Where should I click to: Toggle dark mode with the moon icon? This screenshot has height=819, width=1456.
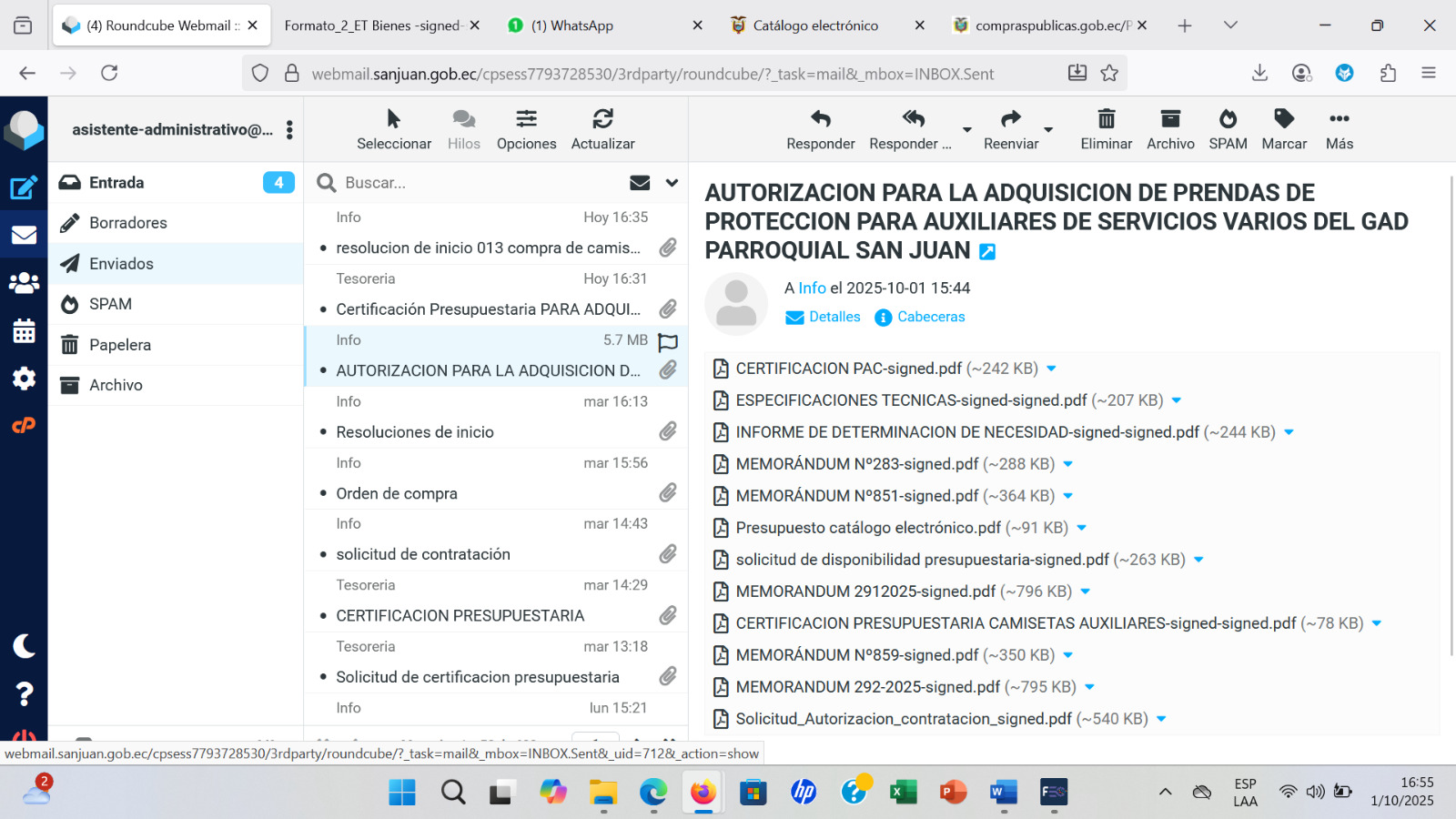click(24, 646)
